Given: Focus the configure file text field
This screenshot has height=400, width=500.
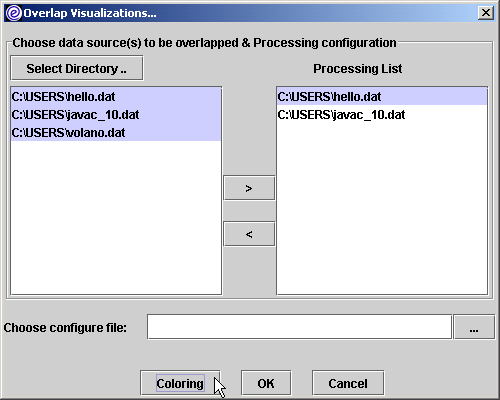Looking at the screenshot, I should 299,327.
